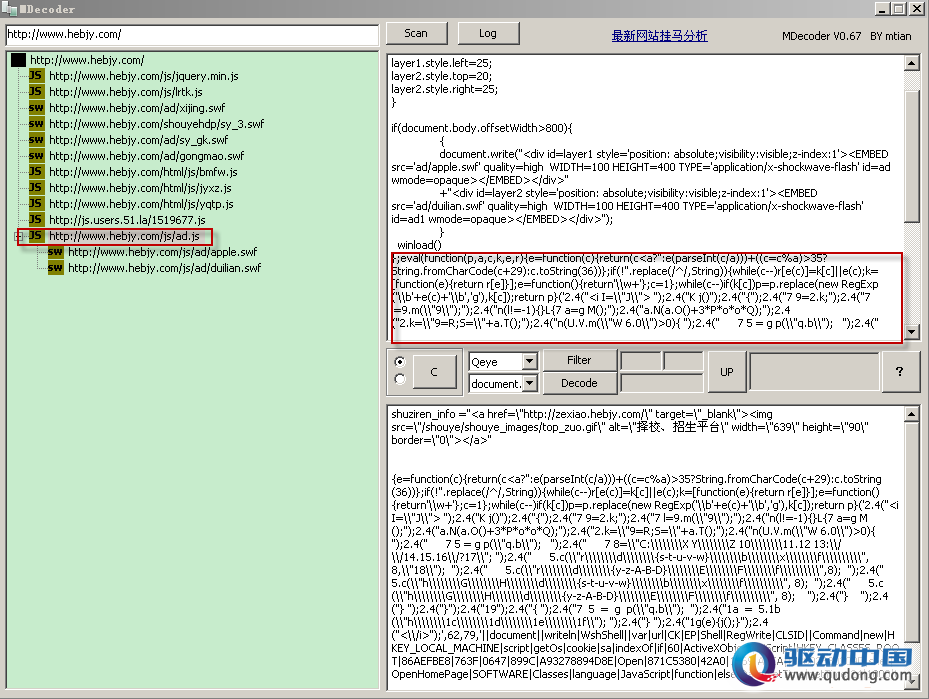Click the UP button
929x699 pixels.
coord(727,372)
